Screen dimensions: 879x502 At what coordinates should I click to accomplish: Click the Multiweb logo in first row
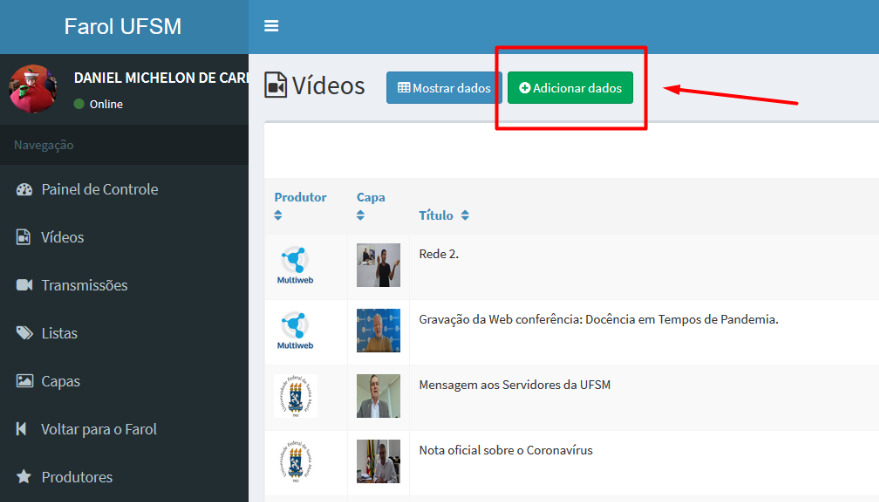[295, 266]
